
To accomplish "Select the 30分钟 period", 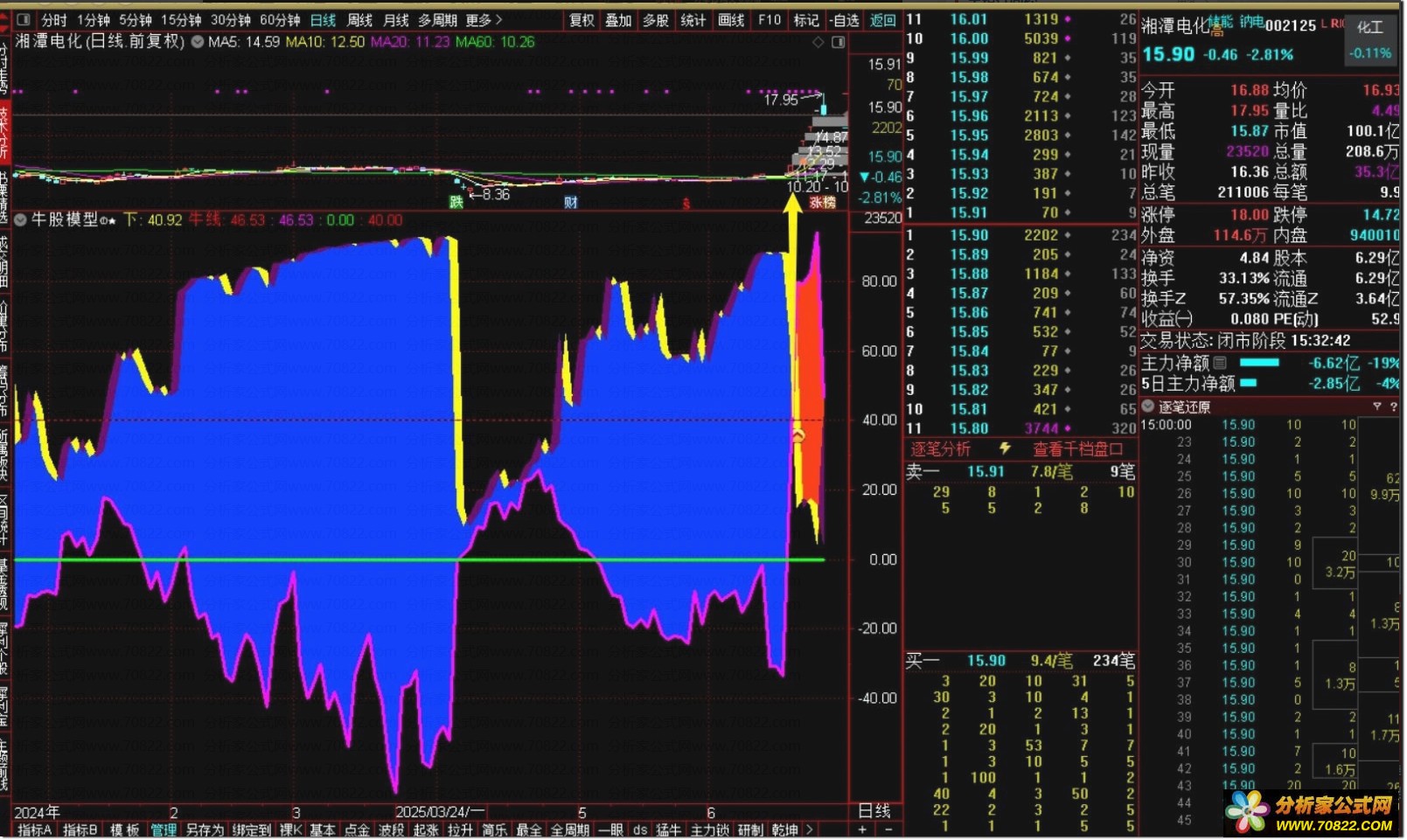I will pyautogui.click(x=231, y=19).
